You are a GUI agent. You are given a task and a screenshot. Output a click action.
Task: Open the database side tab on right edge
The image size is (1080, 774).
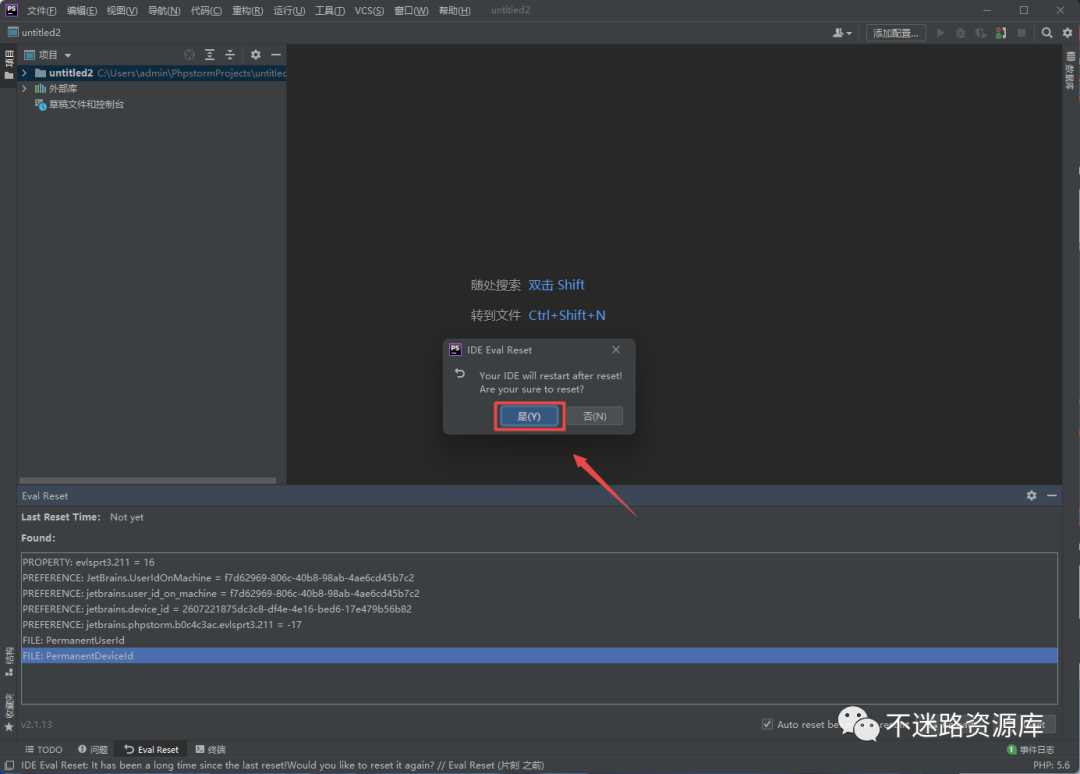[1070, 70]
